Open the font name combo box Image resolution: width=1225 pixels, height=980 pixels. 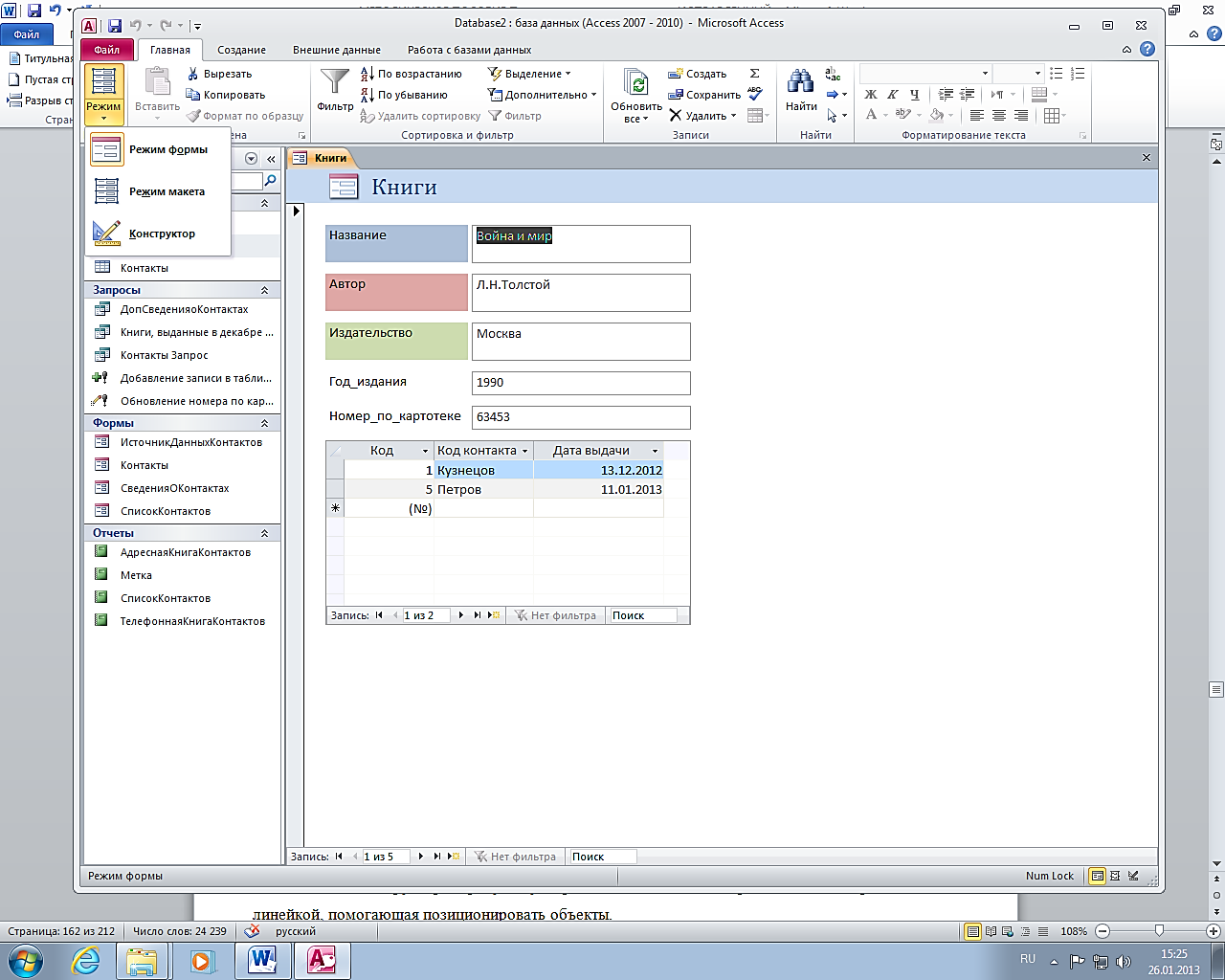tap(924, 74)
